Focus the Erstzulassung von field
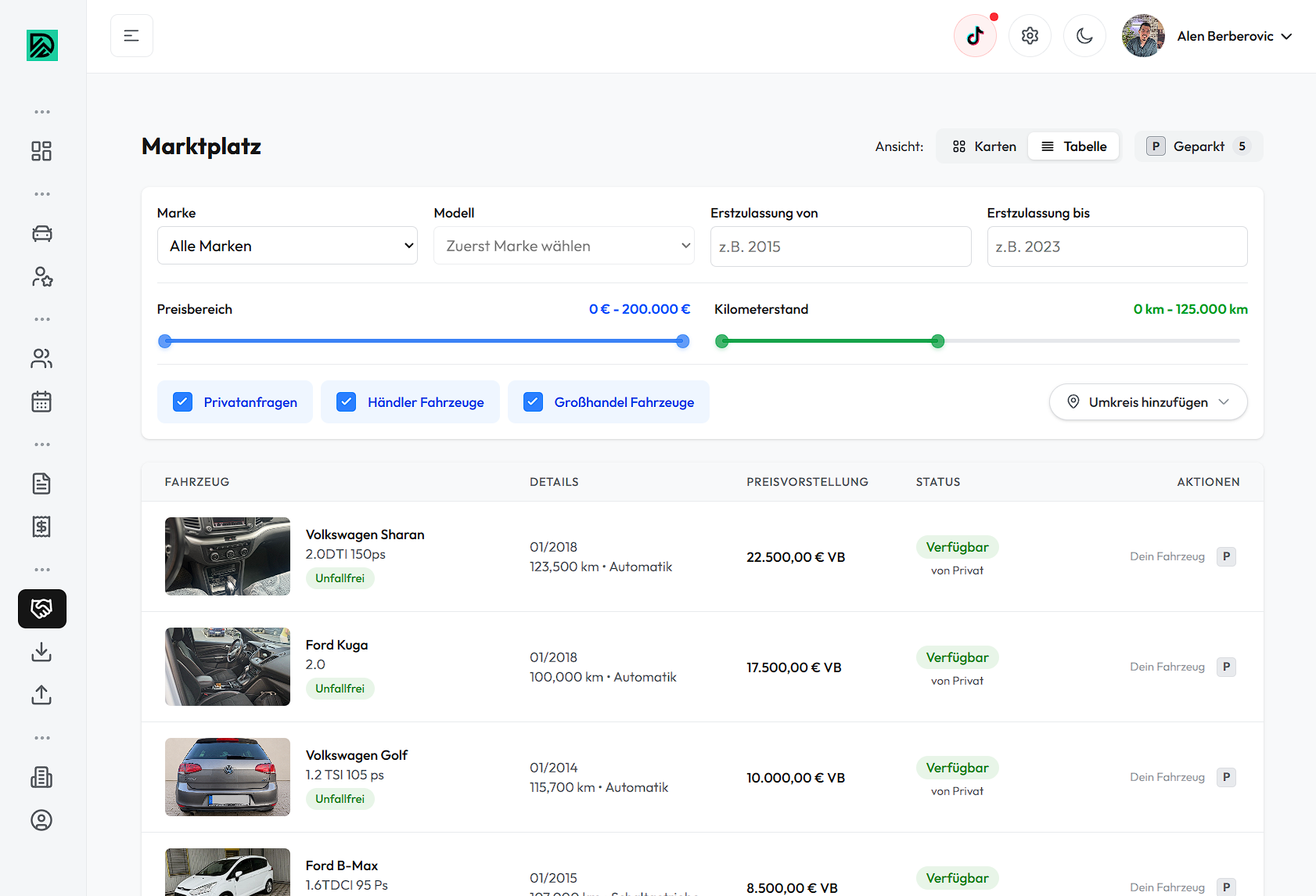The image size is (1316, 896). 840,246
